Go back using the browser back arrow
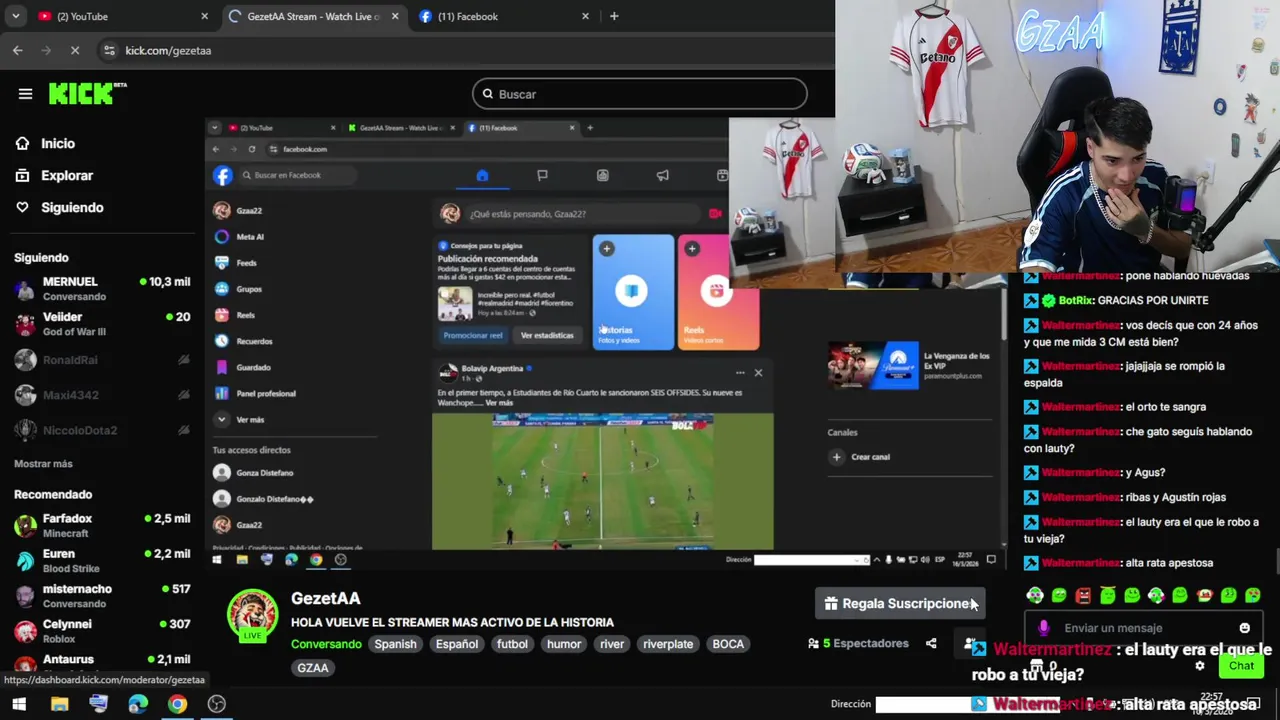This screenshot has height=720, width=1280. [18, 50]
